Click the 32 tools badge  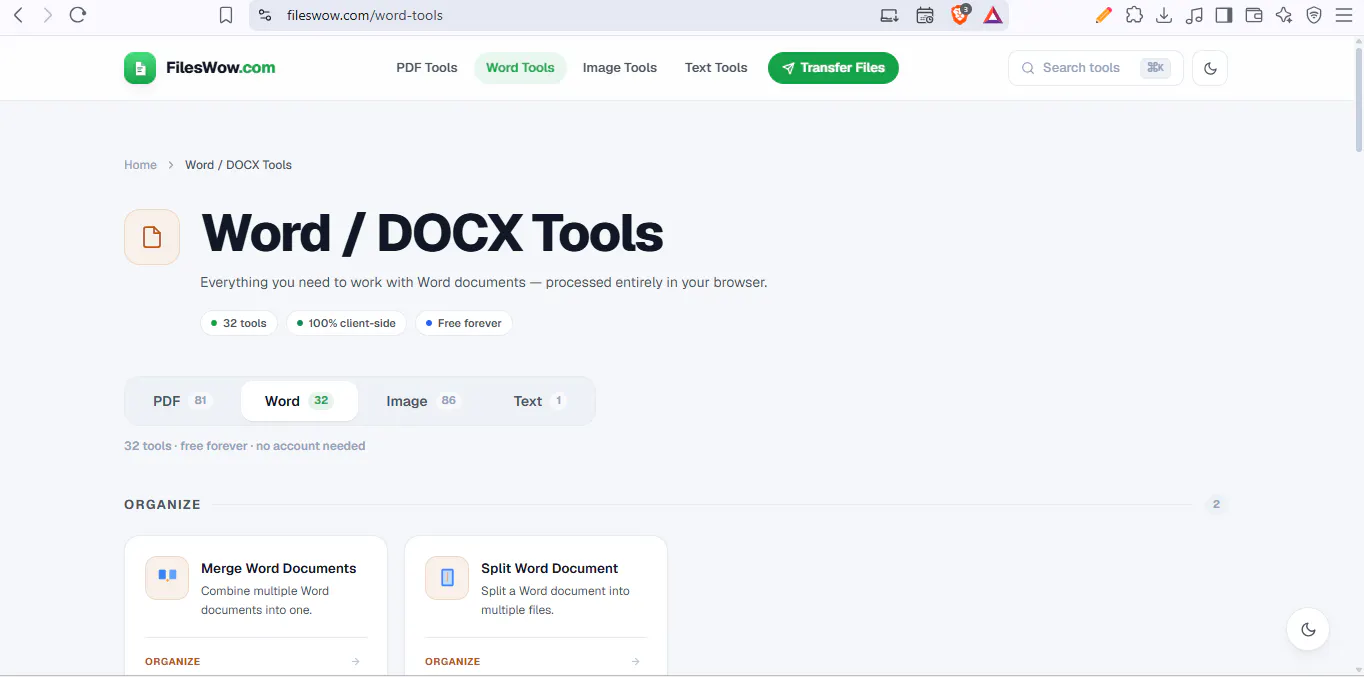pyautogui.click(x=239, y=323)
